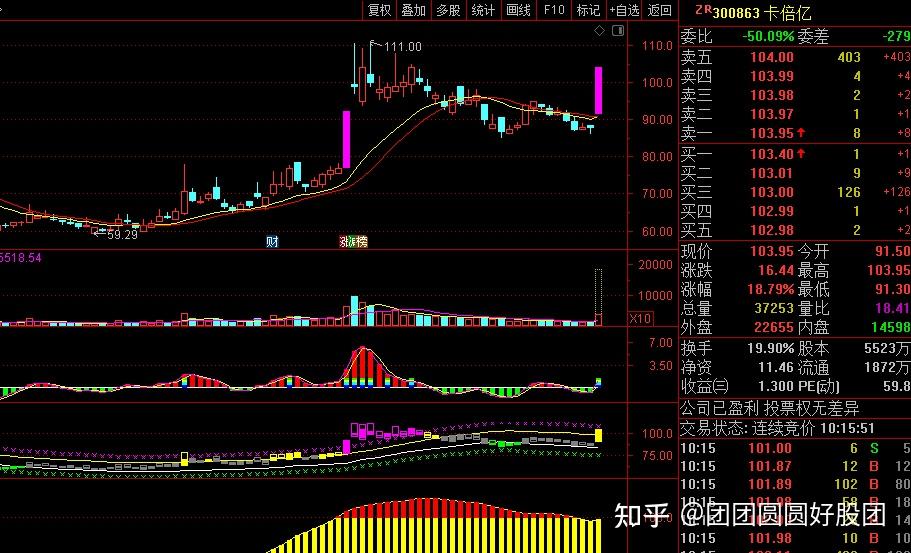Open the 叠加 overlay menu
Image resolution: width=911 pixels, height=553 pixels.
tap(414, 10)
